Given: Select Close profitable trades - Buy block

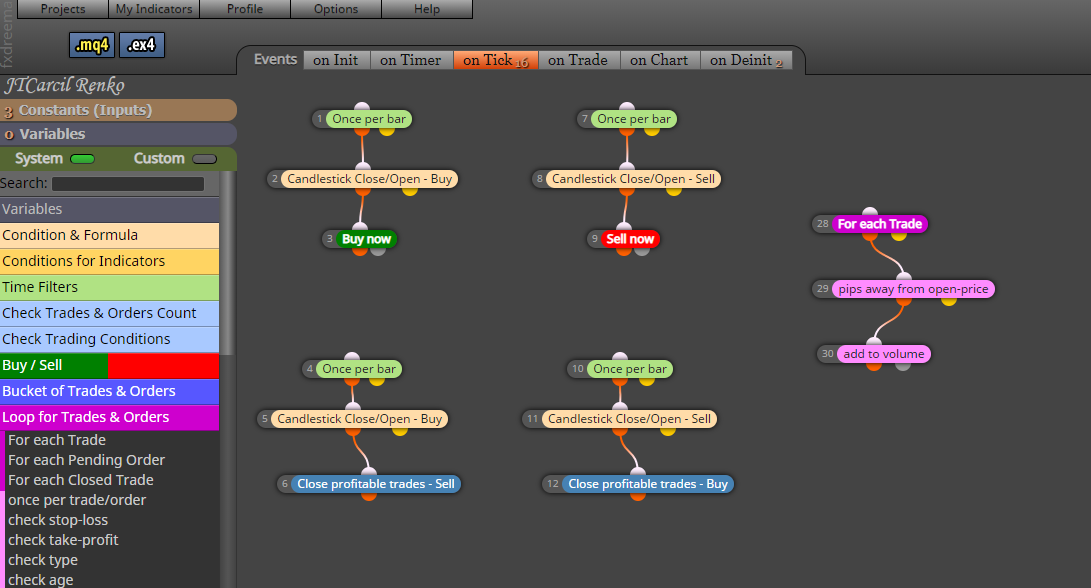Looking at the screenshot, I should [x=648, y=484].
